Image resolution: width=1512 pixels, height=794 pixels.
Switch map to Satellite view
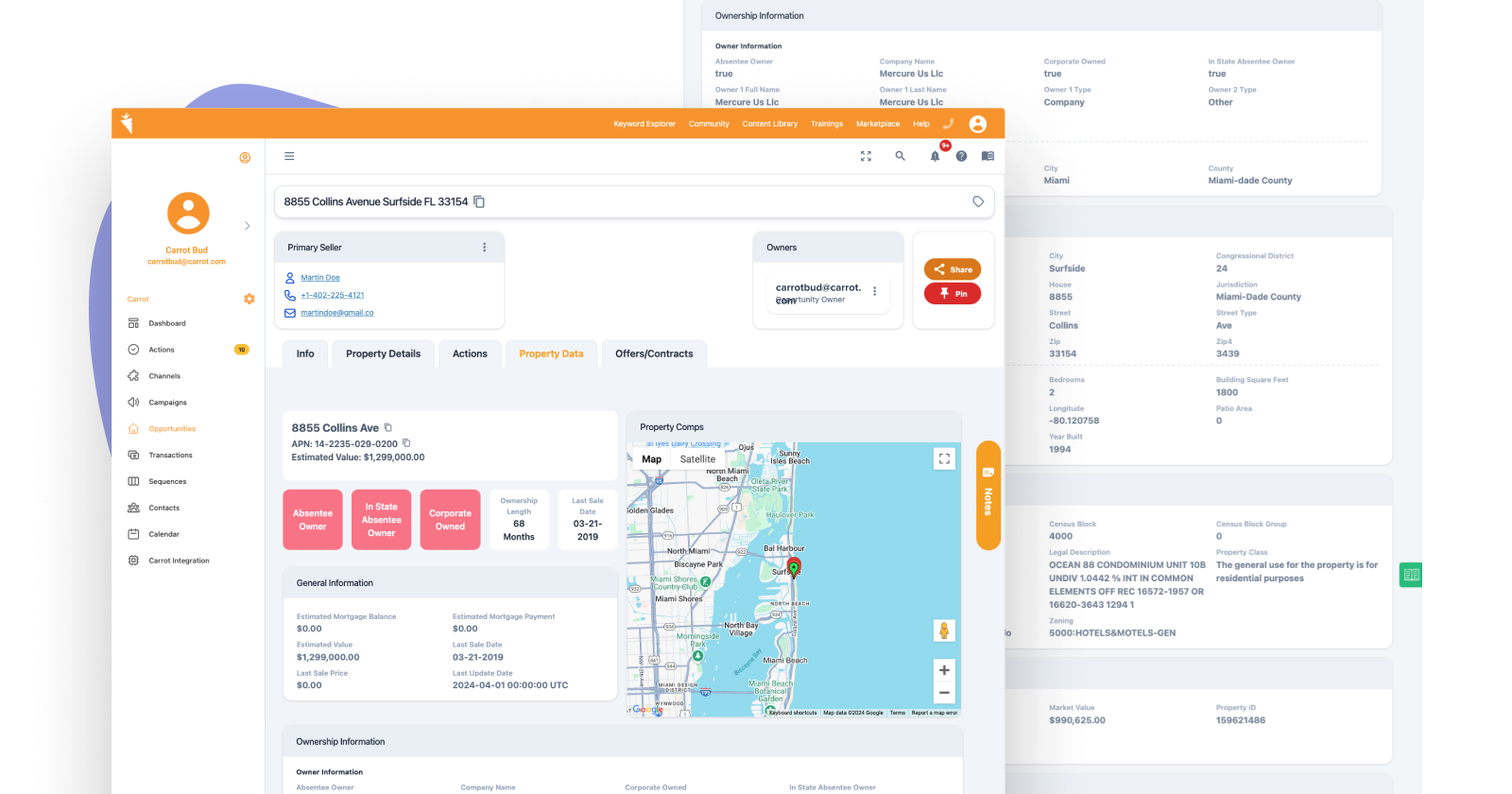pos(698,459)
